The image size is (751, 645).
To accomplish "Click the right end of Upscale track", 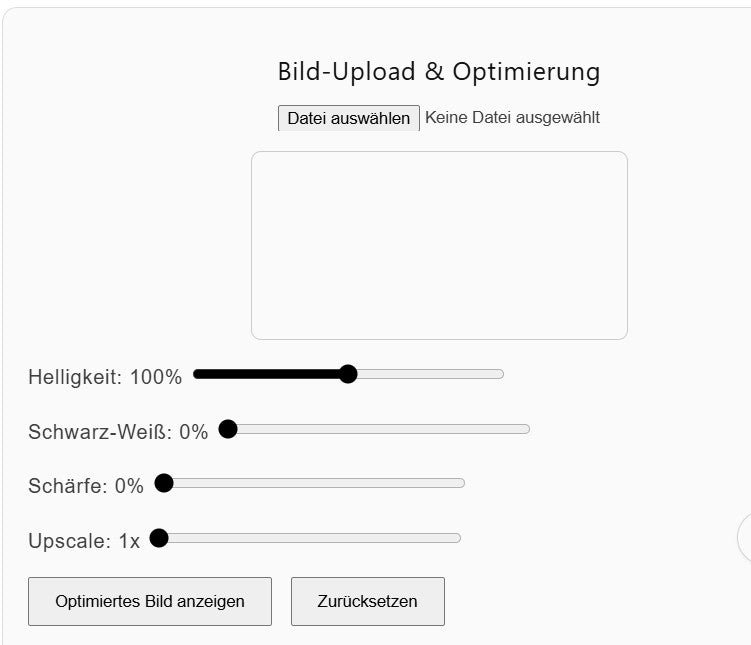I will [x=453, y=538].
